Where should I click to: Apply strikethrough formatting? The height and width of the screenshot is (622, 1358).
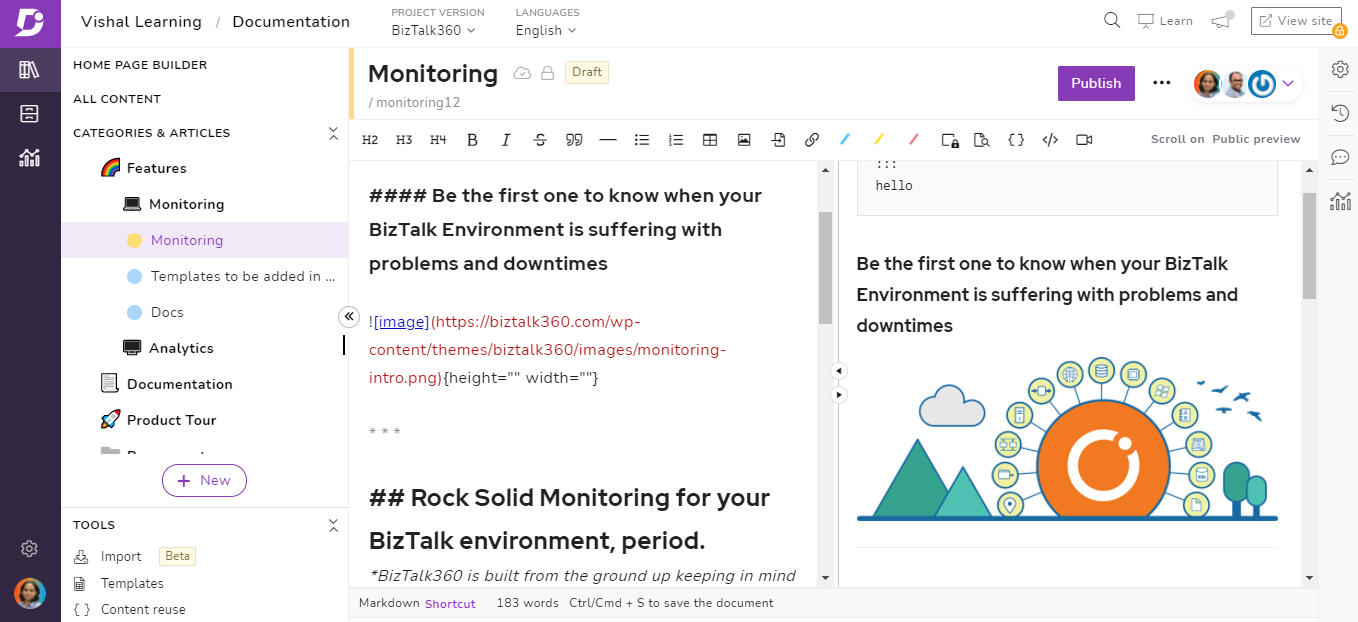click(x=540, y=140)
